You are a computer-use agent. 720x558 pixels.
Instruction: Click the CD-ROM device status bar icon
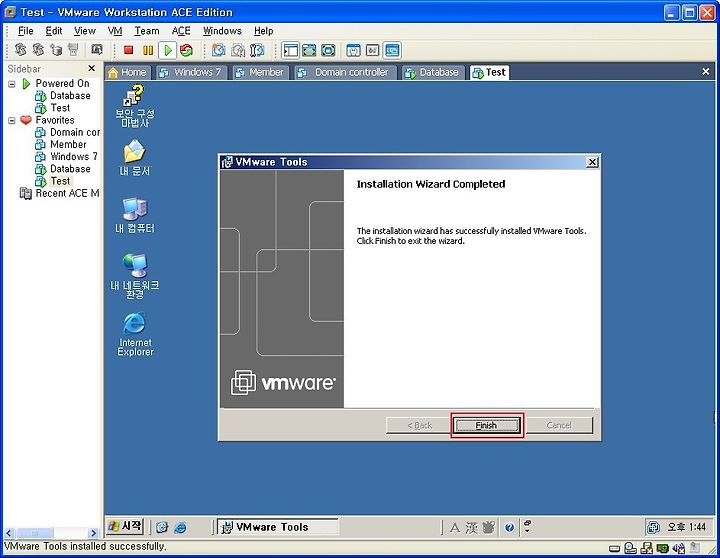click(630, 548)
